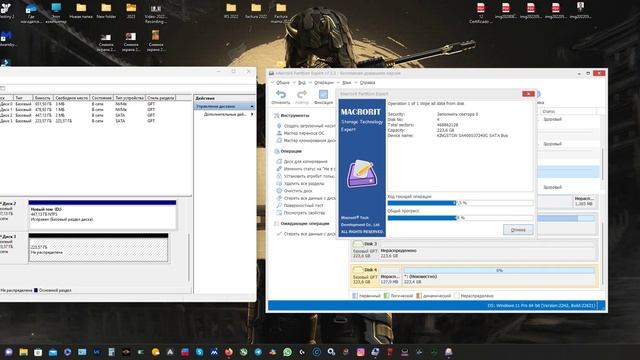Open the 'Язык' menu in Macrorit

347,82
